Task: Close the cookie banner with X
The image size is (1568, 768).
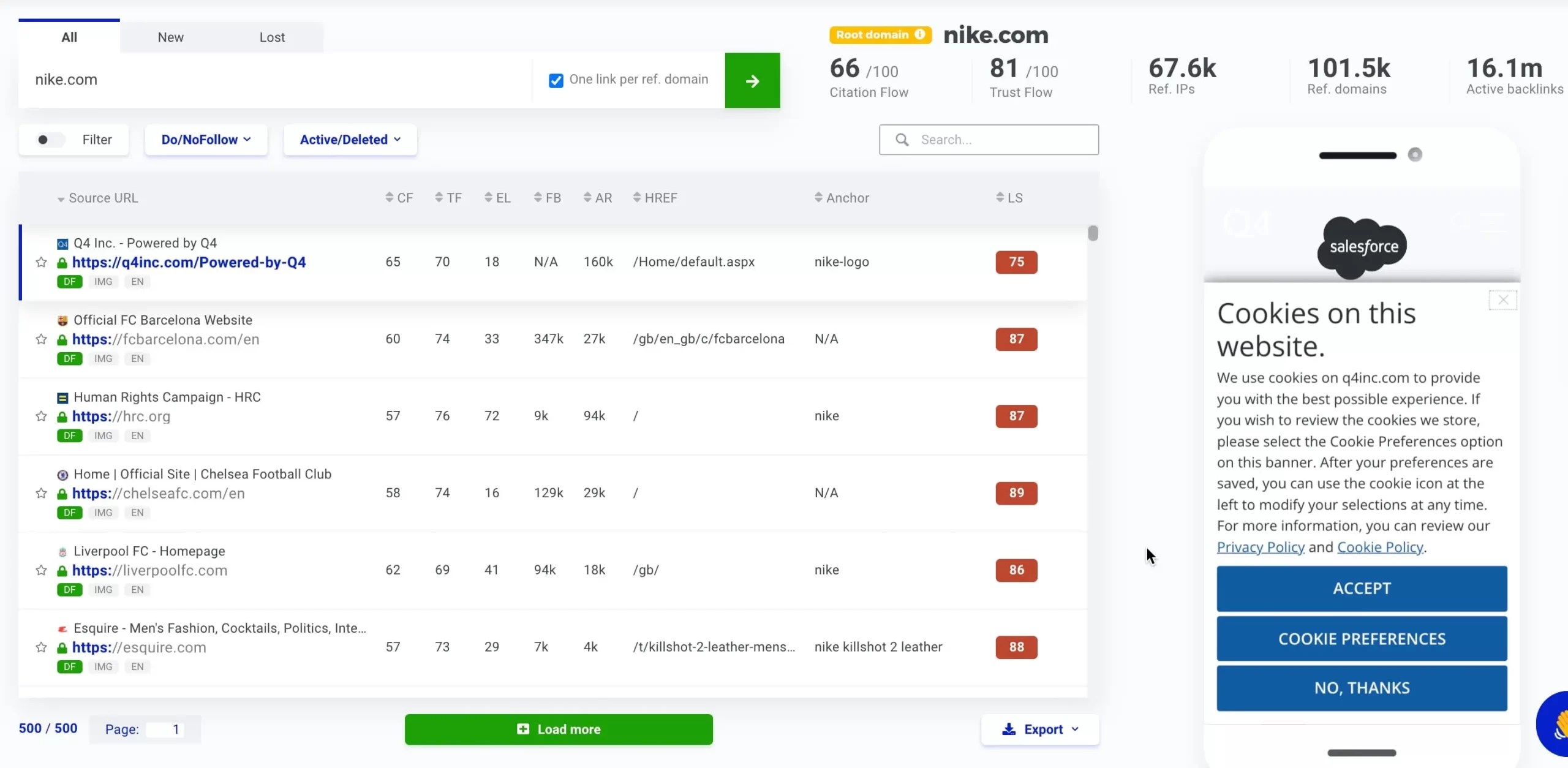Action: click(x=1502, y=300)
